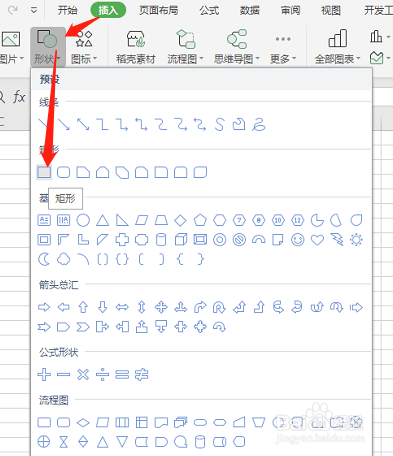393x456 pixels.
Task: Select the cylinder basic shape
Action: point(161,240)
